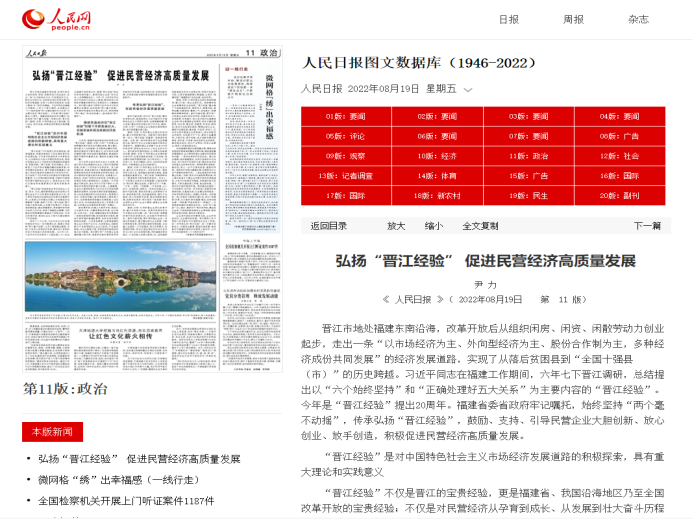Go to 20版：副刊
Image resolution: width=693 pixels, height=519 pixels.
tap(620, 196)
